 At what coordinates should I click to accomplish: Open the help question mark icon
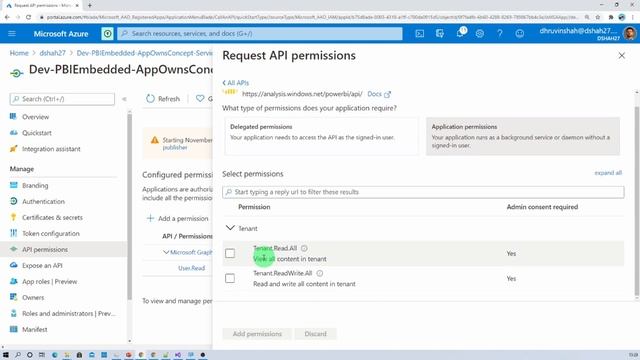click(x=500, y=33)
